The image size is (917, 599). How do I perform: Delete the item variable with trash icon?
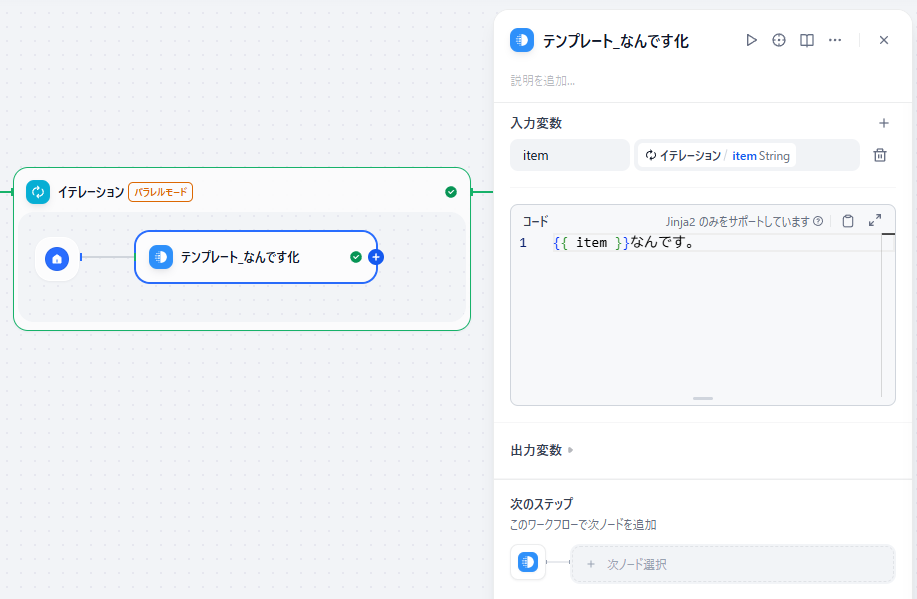[x=880, y=155]
